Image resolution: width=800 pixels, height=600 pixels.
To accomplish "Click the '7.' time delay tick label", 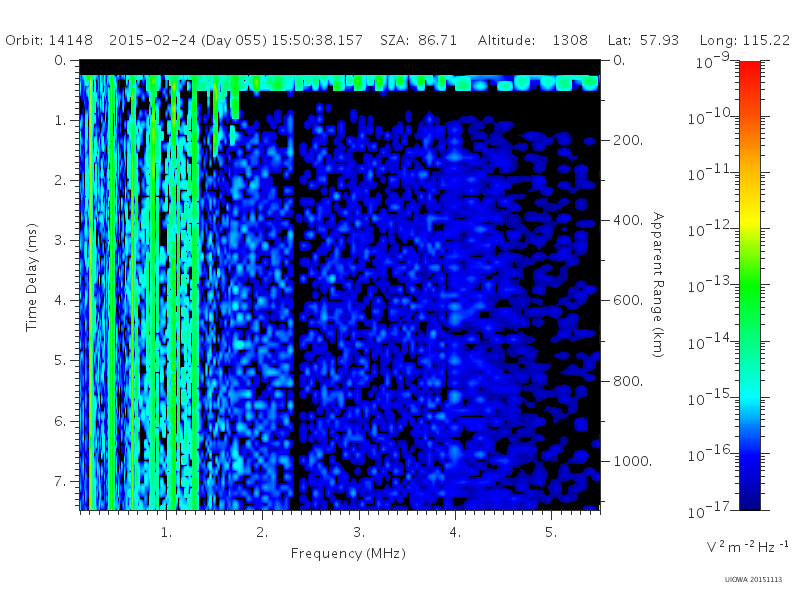I will 60,481.
